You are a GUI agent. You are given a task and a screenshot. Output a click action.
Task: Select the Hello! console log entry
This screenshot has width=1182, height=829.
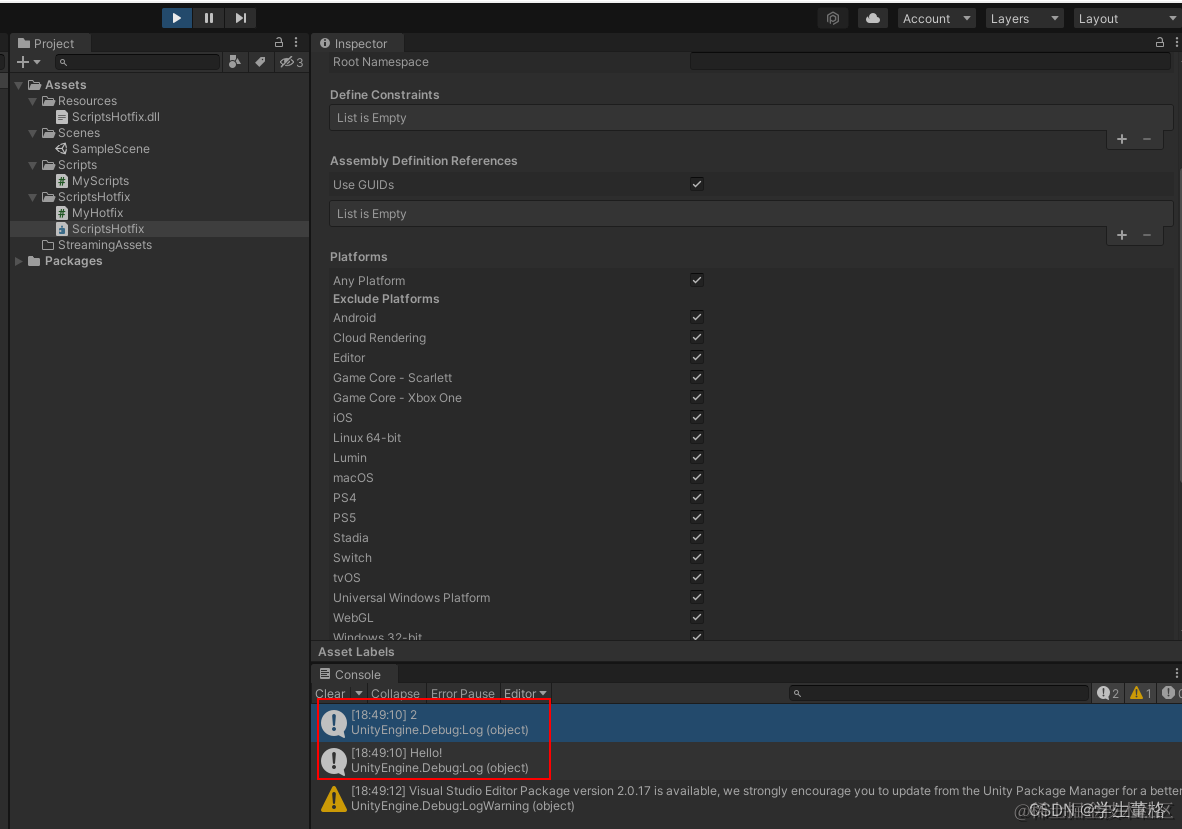[x=746, y=760]
